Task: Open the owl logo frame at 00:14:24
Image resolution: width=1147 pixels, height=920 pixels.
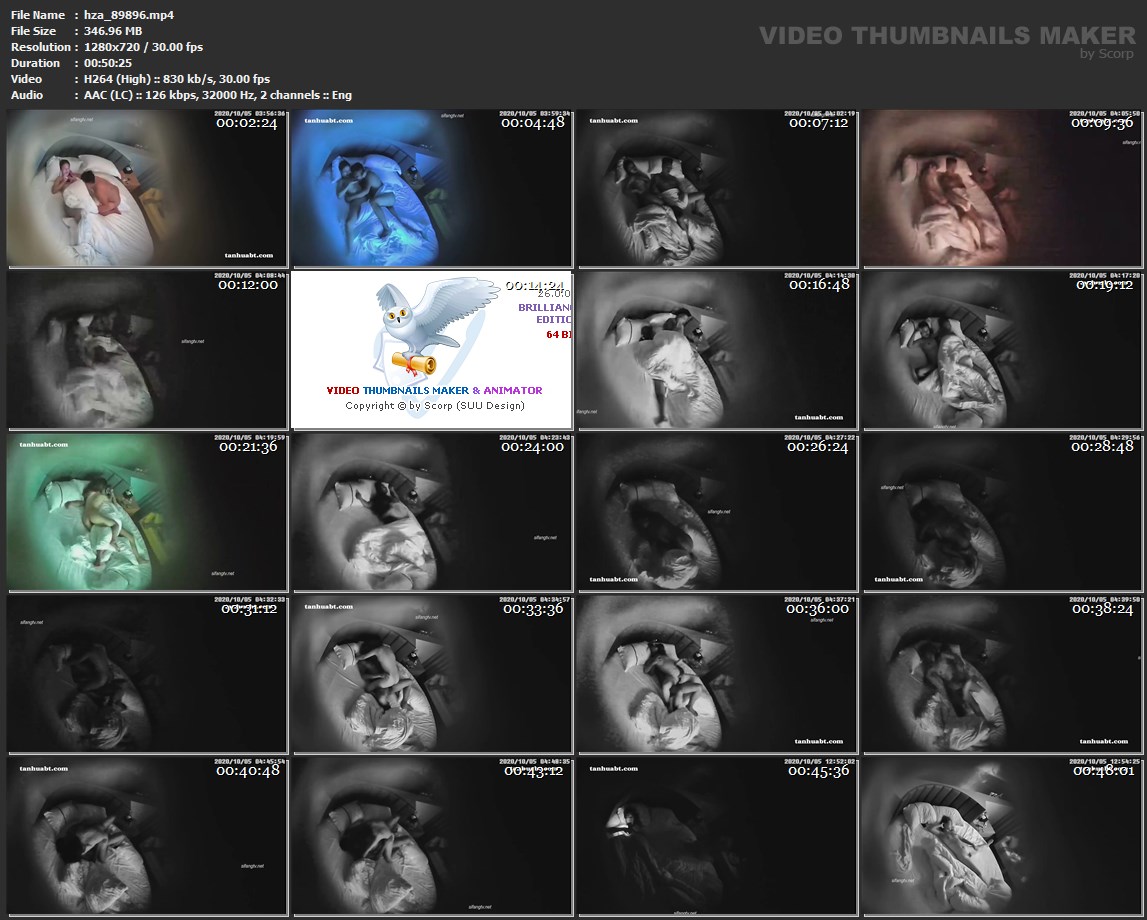Action: [x=432, y=350]
